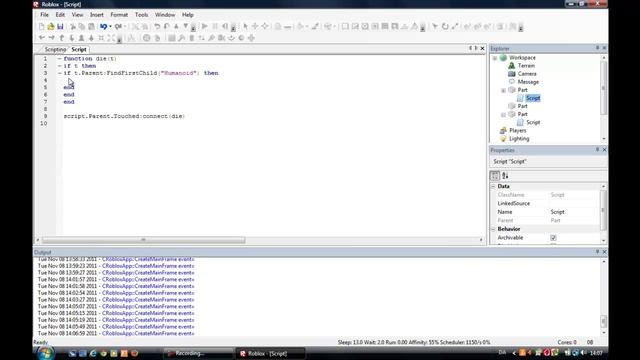Open the Insert menu
640x360 pixels.
coord(97,15)
